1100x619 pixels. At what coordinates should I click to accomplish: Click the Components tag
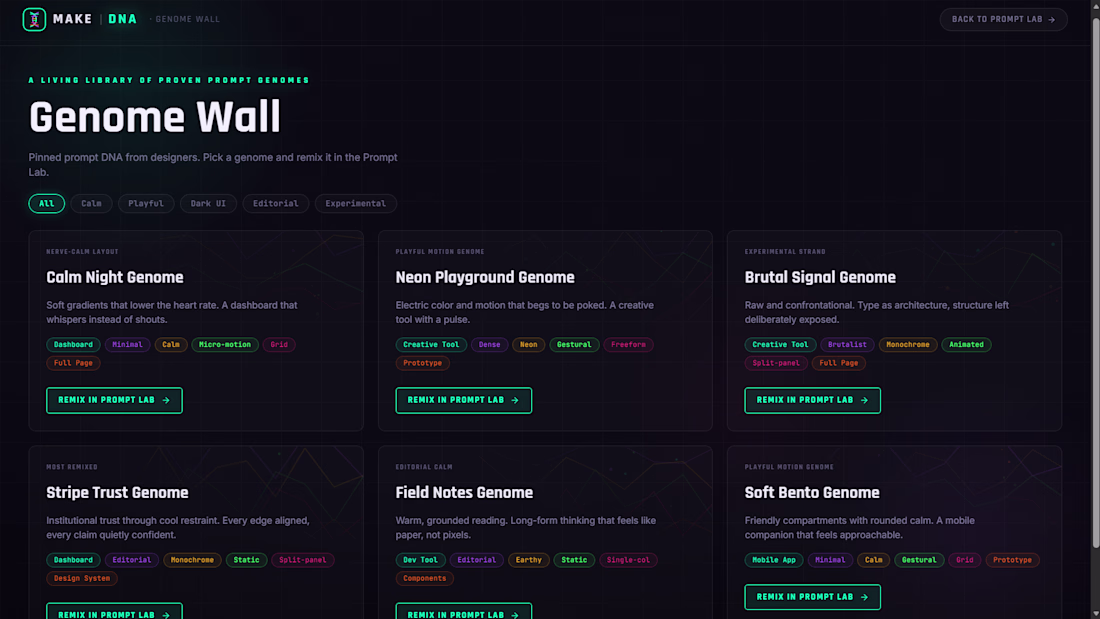[424, 578]
